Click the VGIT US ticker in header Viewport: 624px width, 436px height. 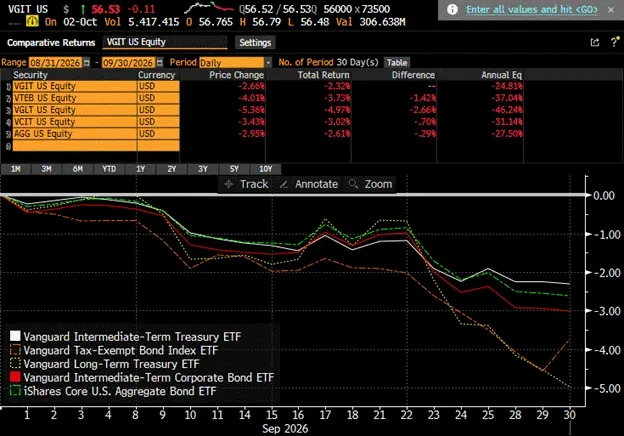tap(27, 9)
